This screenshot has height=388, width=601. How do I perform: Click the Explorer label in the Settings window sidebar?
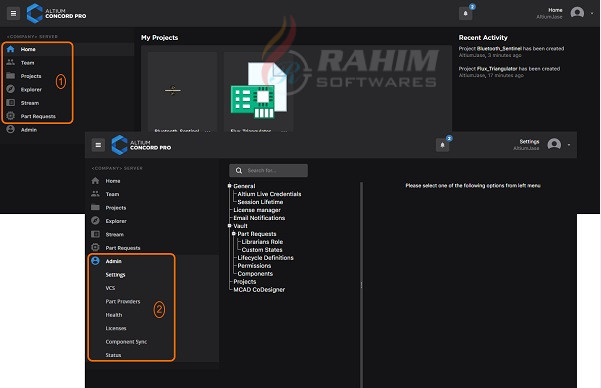point(116,221)
